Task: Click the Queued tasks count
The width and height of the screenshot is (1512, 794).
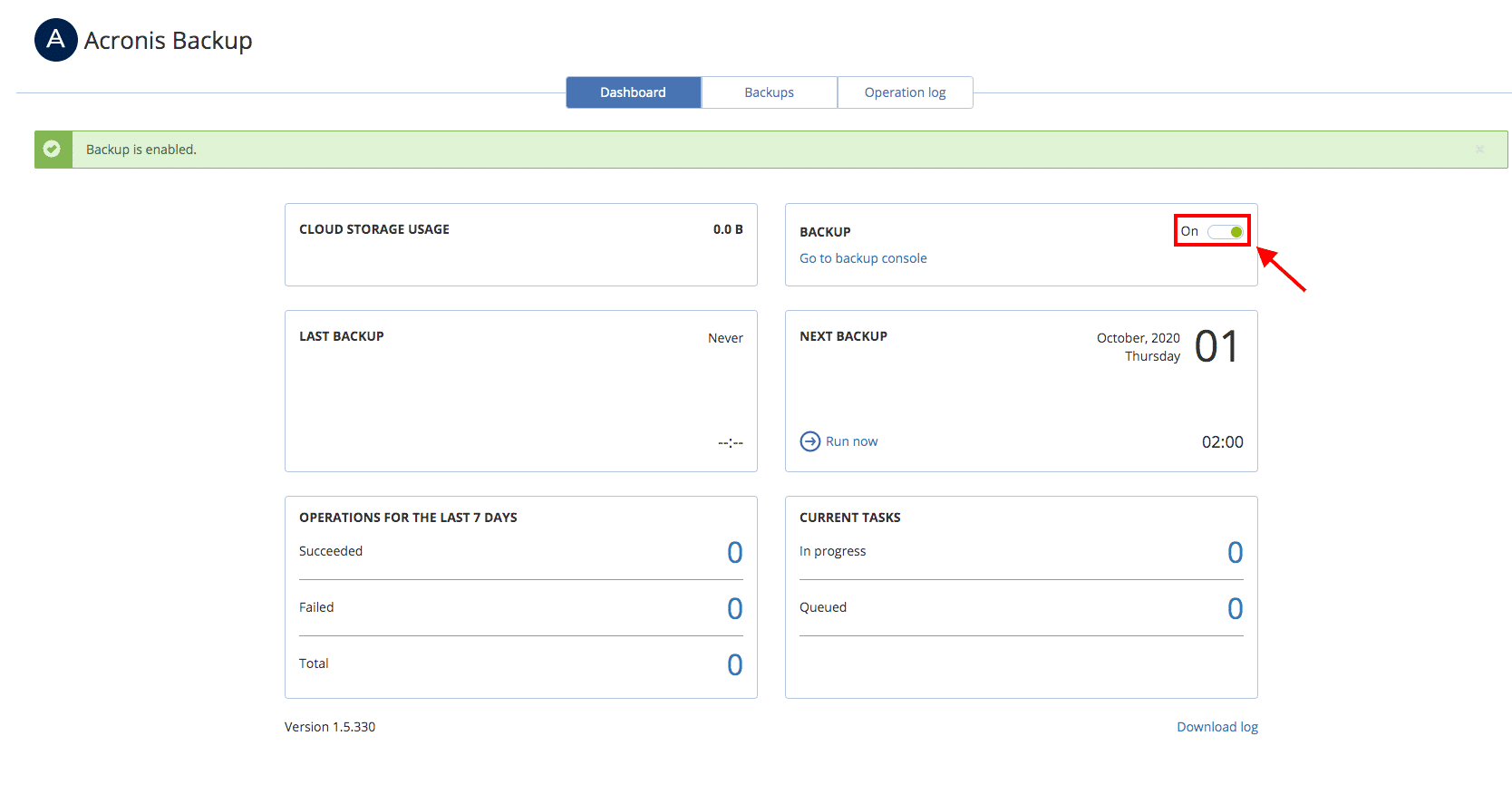Action: (x=1236, y=608)
